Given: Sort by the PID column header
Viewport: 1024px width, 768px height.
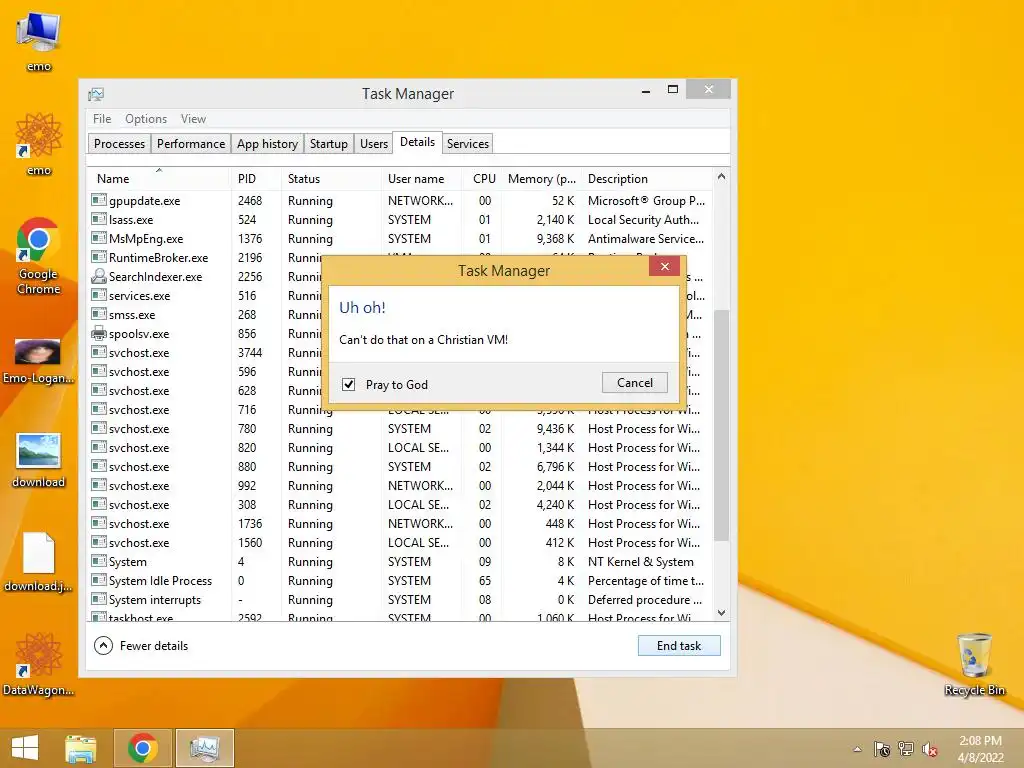Looking at the screenshot, I should click(x=255, y=178).
